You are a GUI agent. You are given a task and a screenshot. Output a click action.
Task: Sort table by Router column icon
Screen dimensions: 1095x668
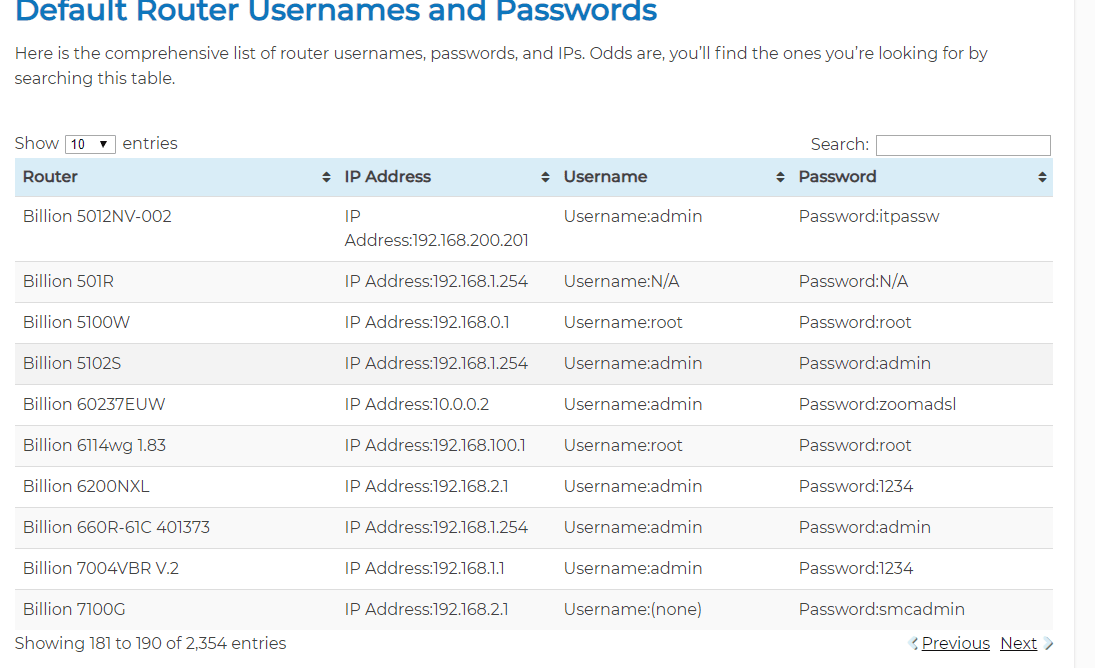coord(326,177)
